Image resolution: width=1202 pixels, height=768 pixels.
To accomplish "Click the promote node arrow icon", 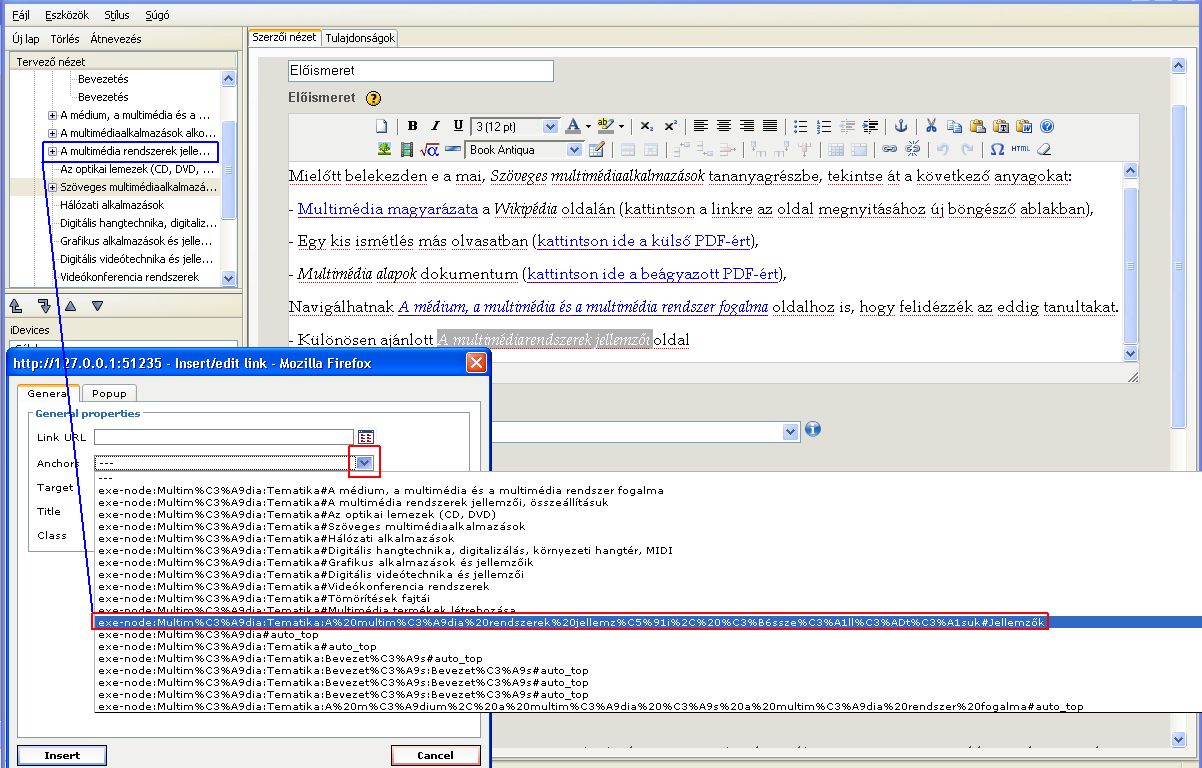I will (17, 305).
